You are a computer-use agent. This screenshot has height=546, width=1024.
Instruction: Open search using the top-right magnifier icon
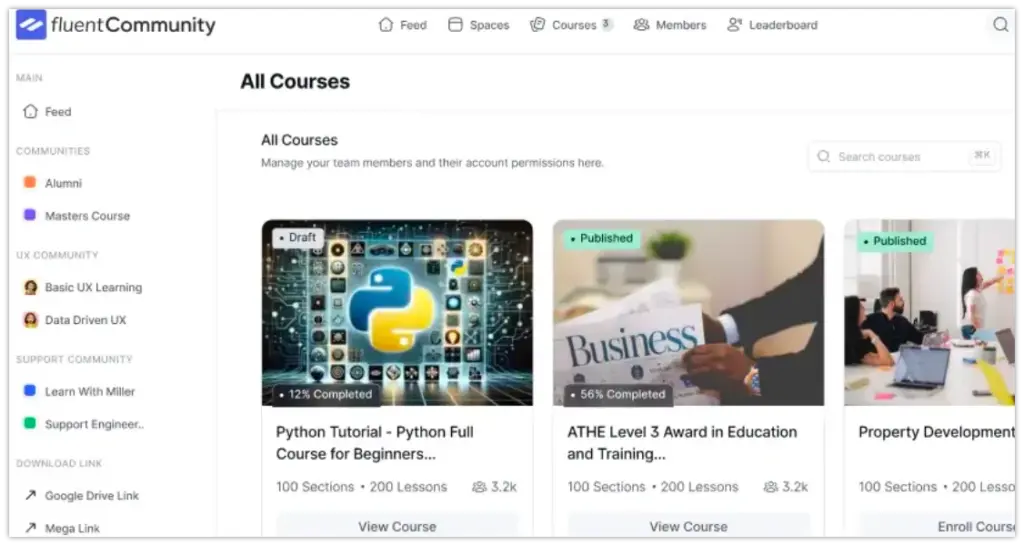tap(1000, 25)
